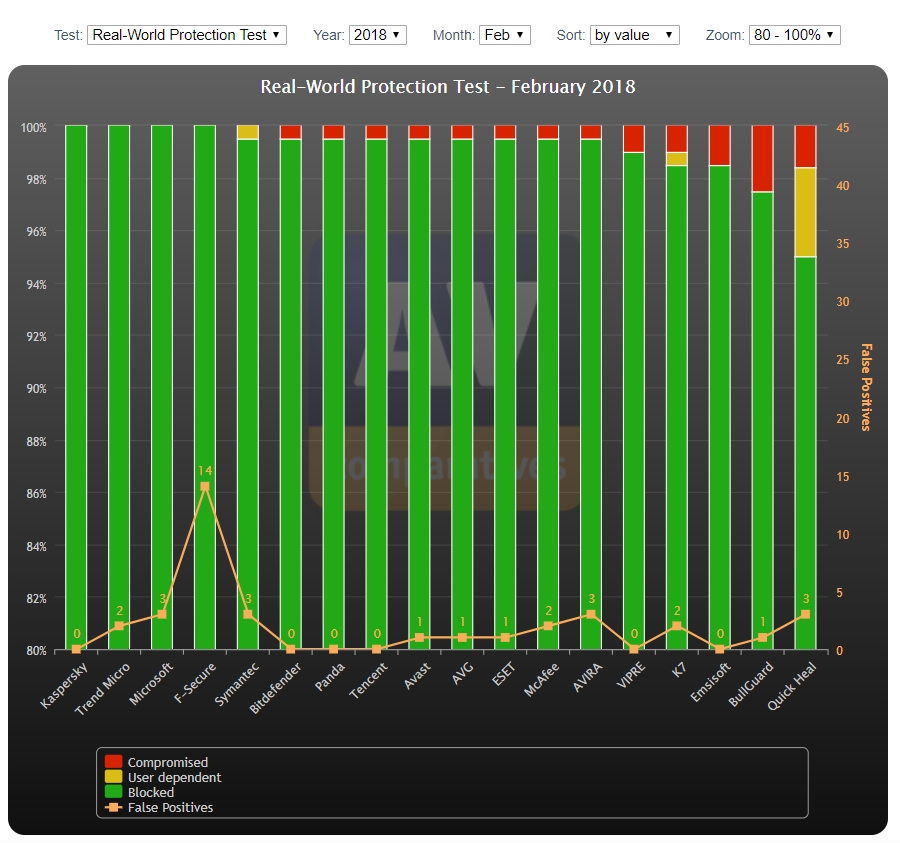Click the yellow user-dependent segment of Quick Heal bar
Screen dimensions: 900x843
point(805,212)
